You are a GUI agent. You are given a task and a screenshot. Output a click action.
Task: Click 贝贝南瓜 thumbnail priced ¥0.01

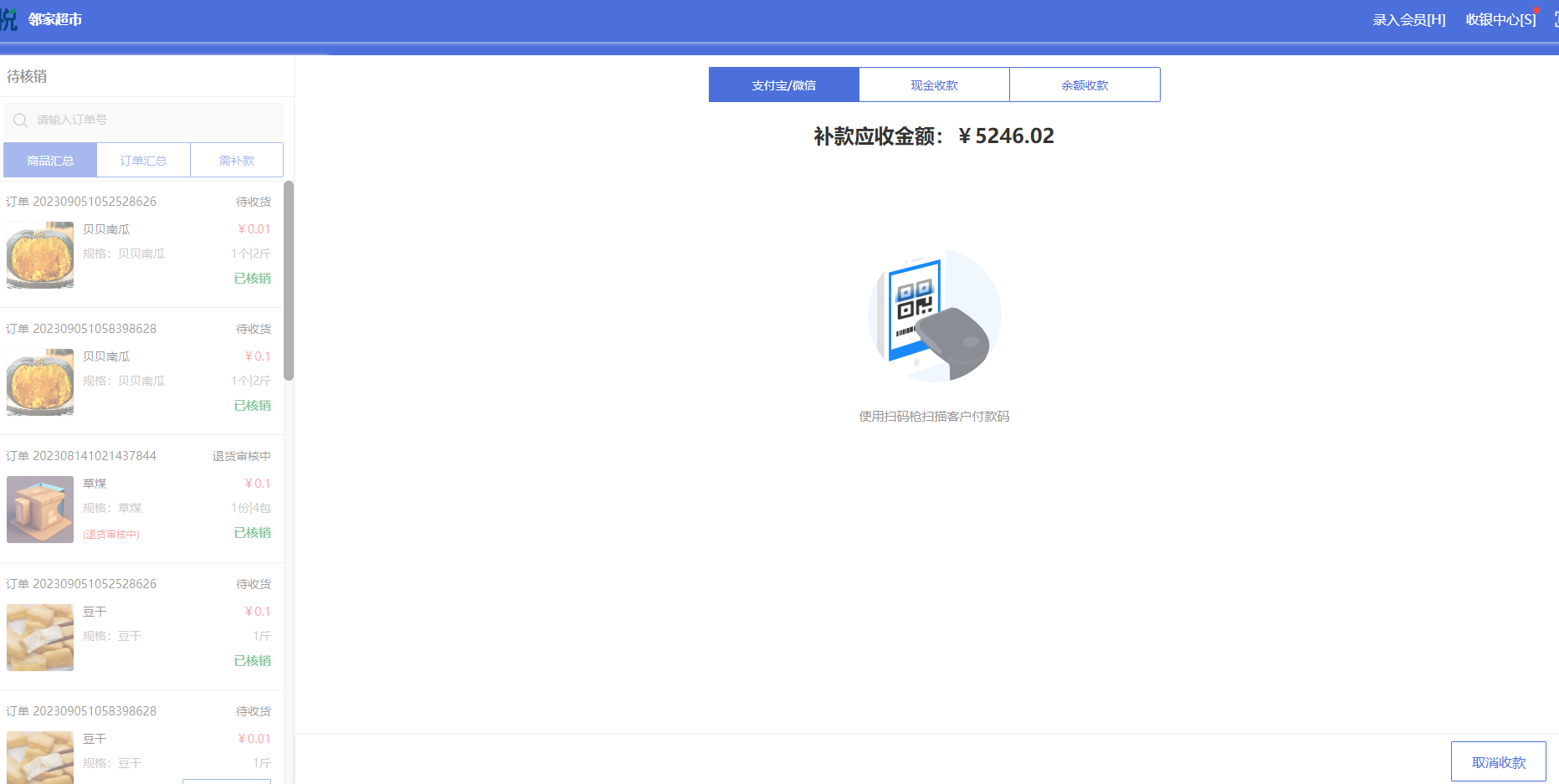[x=40, y=255]
